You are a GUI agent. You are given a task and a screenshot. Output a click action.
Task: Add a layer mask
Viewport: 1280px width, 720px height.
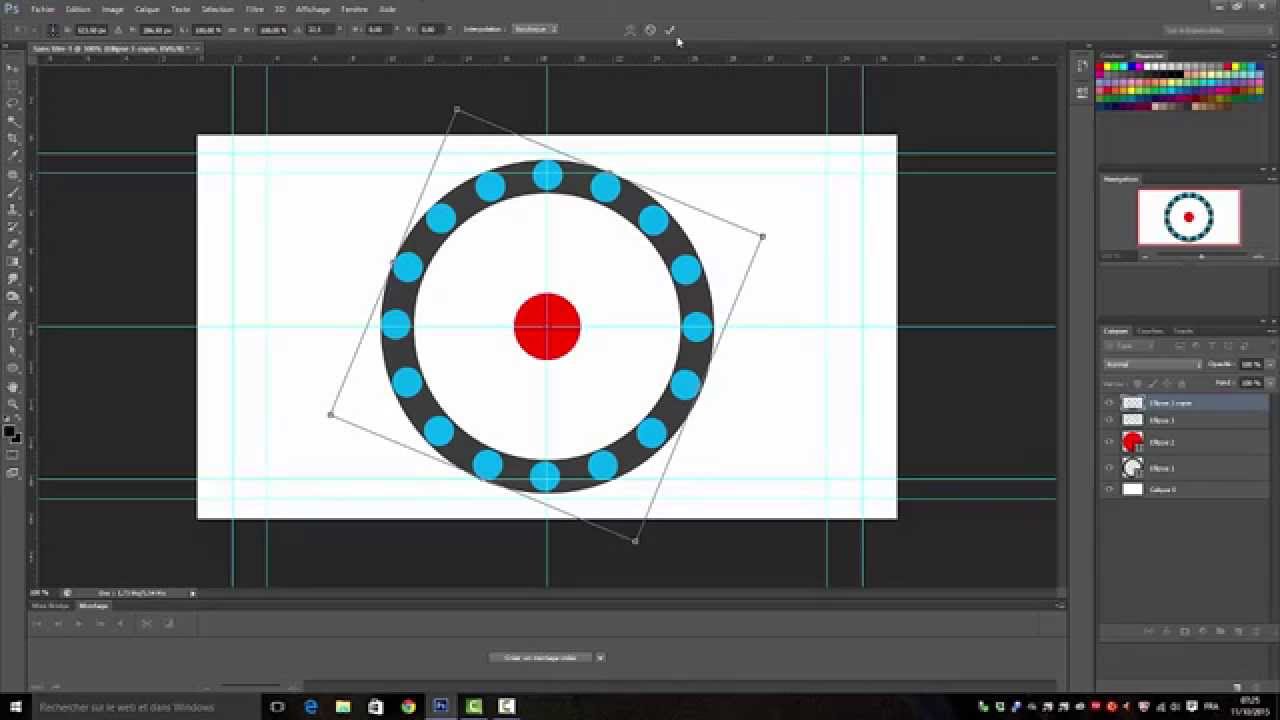[1184, 631]
